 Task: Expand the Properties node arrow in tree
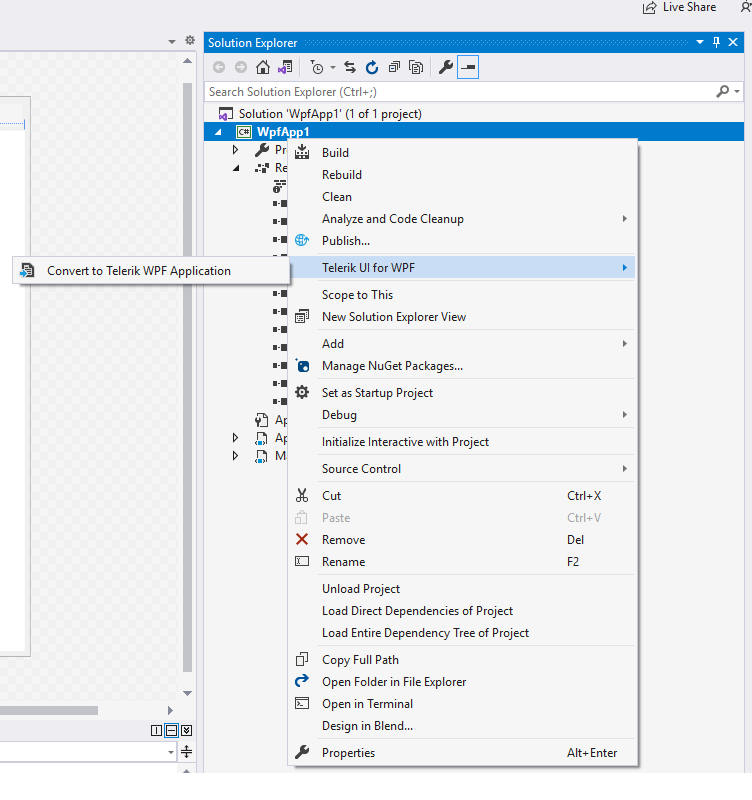coord(235,149)
